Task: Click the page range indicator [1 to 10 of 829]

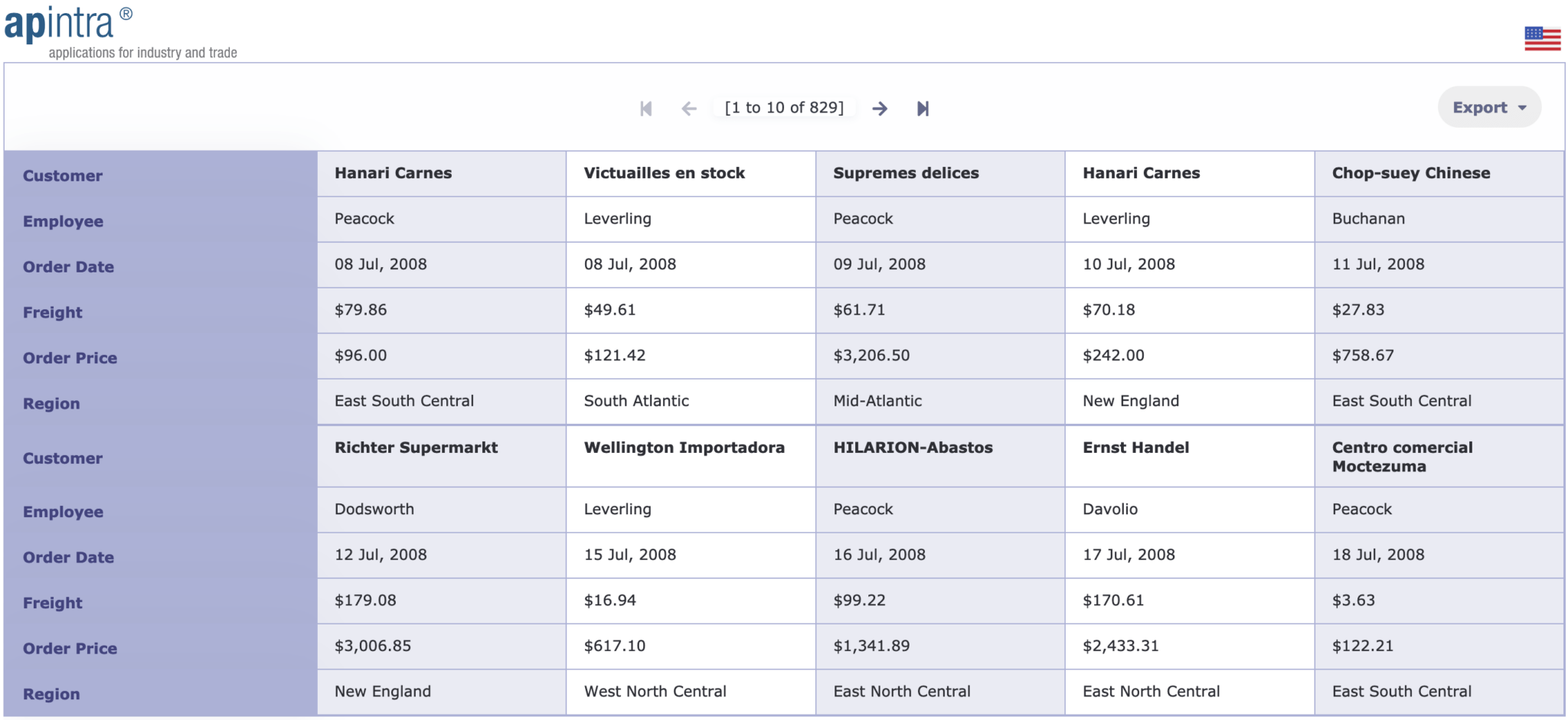Action: pos(784,108)
